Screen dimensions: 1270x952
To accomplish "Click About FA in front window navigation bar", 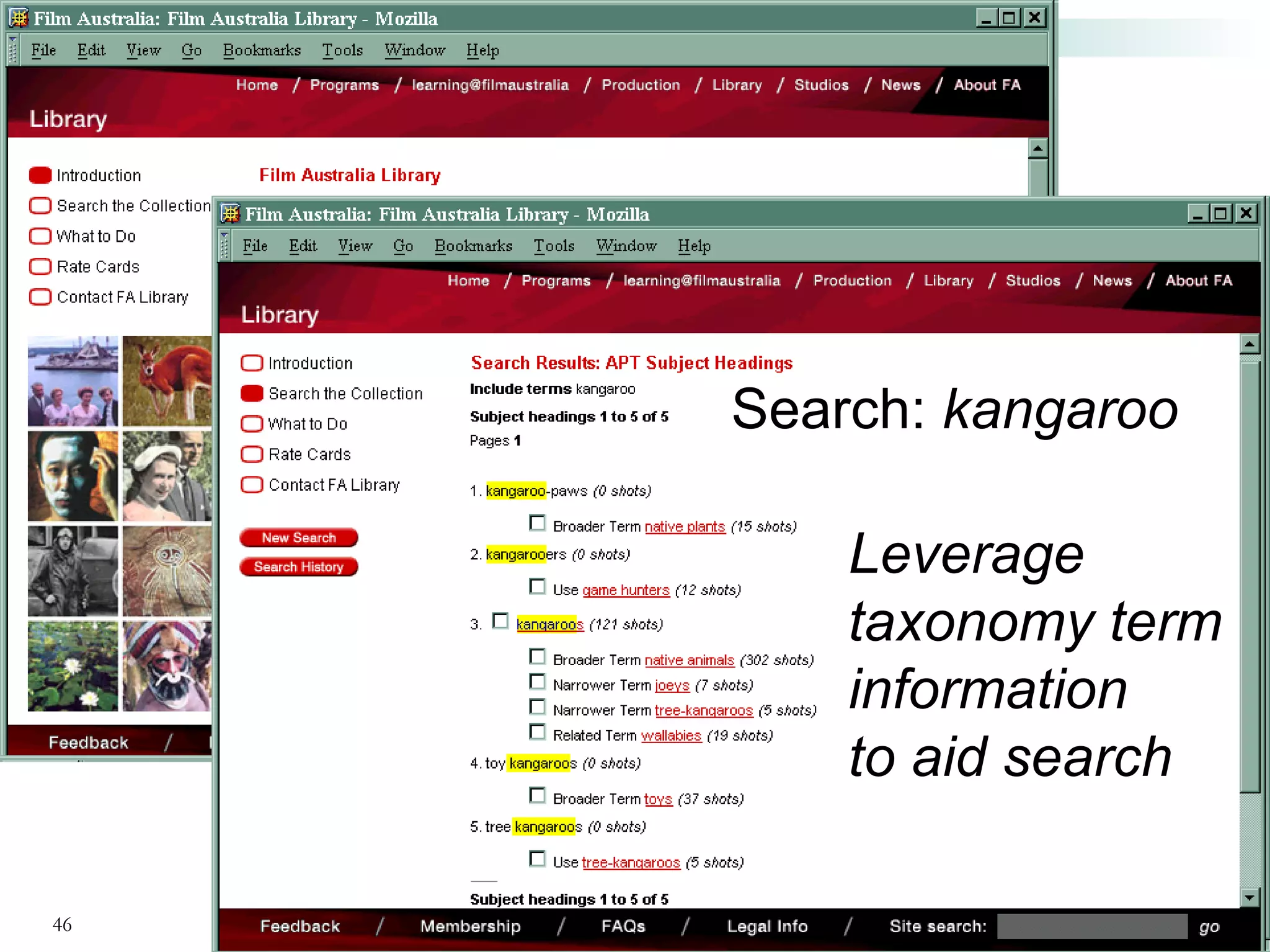I will coord(1198,281).
